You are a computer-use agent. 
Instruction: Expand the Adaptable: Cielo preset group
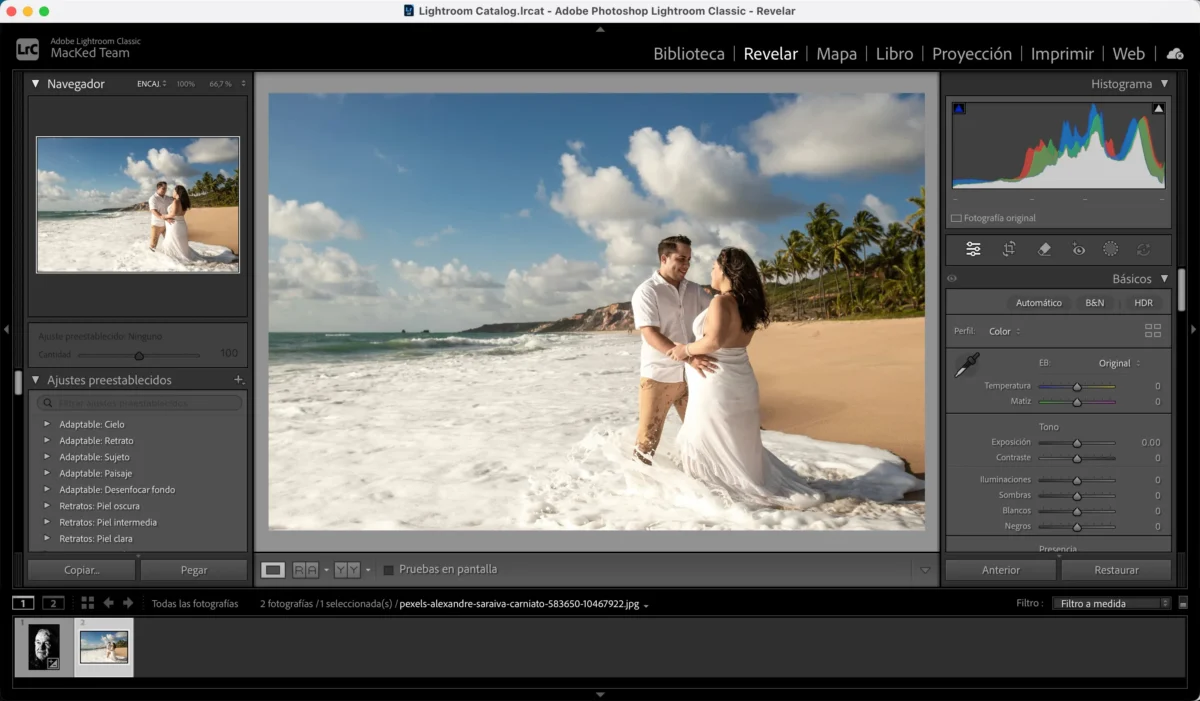46,424
